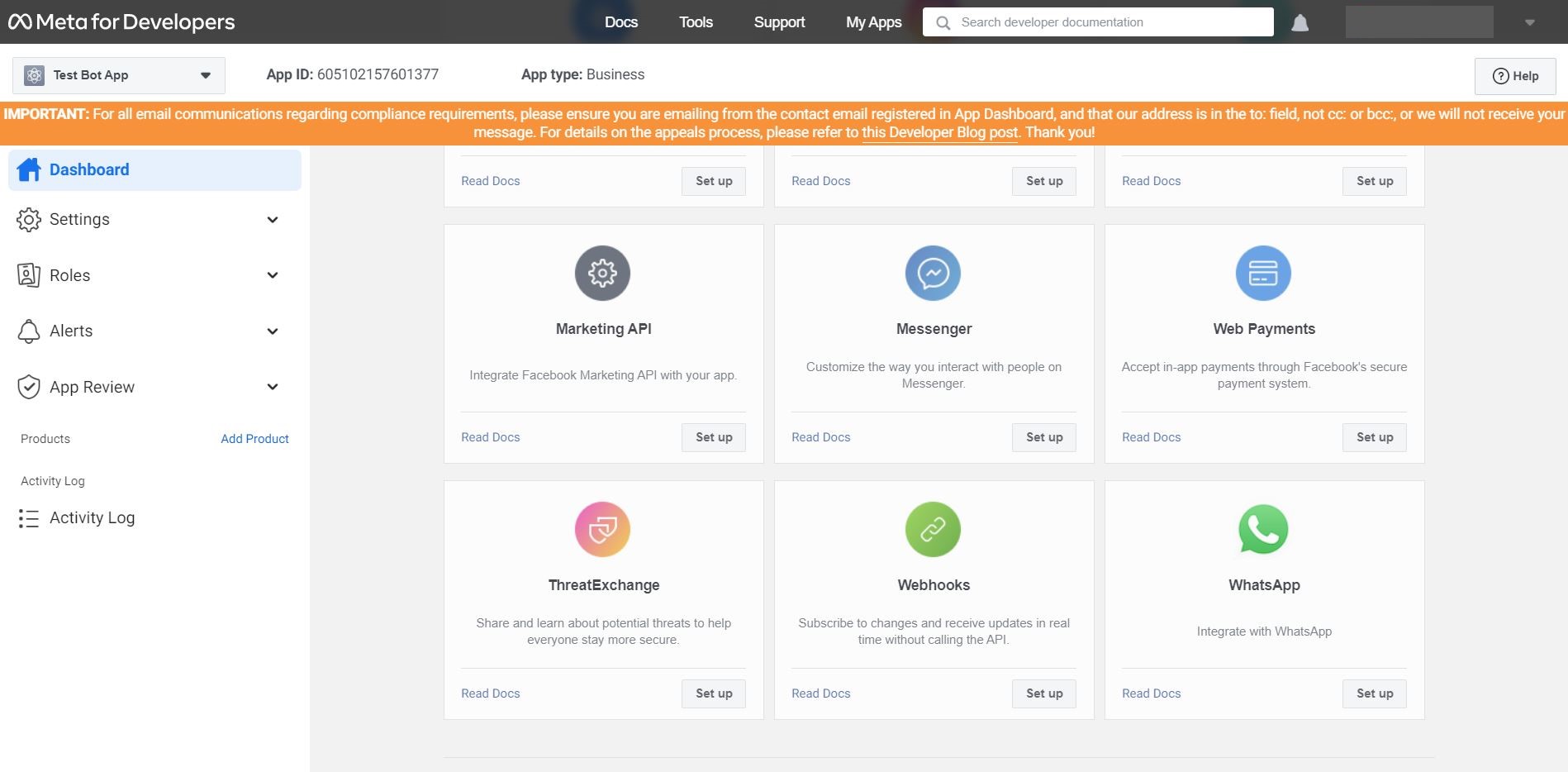Click the Web Payments card icon
The height and width of the screenshot is (772, 1568).
click(x=1264, y=273)
